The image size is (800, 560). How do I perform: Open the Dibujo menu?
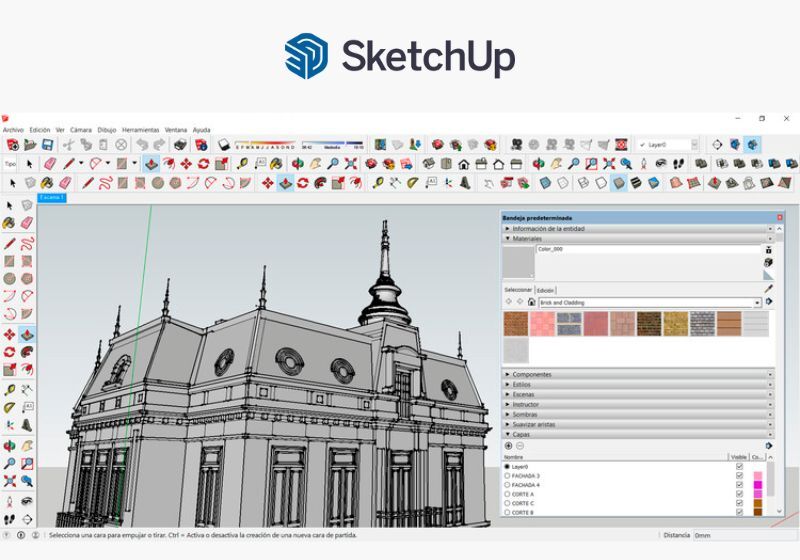click(x=107, y=130)
